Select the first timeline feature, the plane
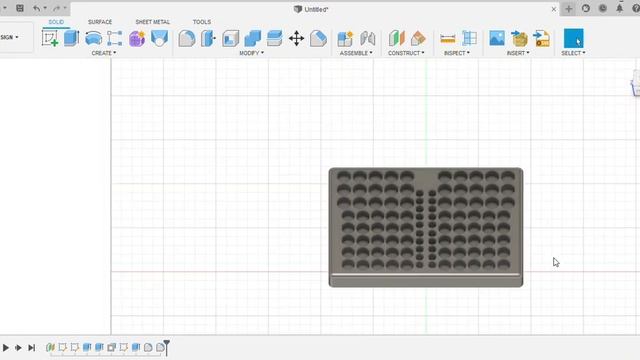The width and height of the screenshot is (640, 360). (x=50, y=347)
